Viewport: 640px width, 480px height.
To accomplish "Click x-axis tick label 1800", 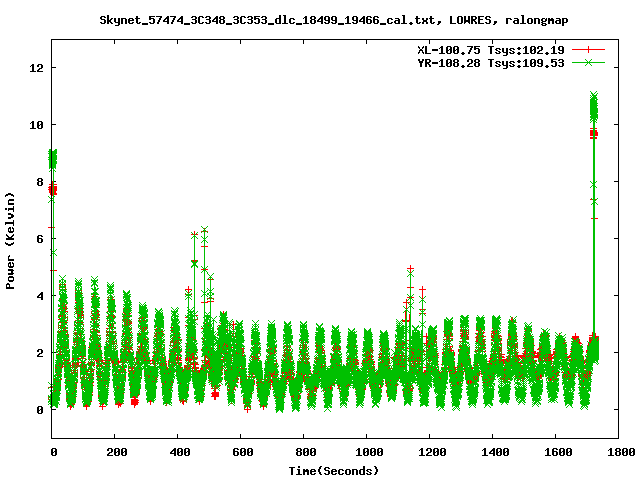I will [x=620, y=452].
